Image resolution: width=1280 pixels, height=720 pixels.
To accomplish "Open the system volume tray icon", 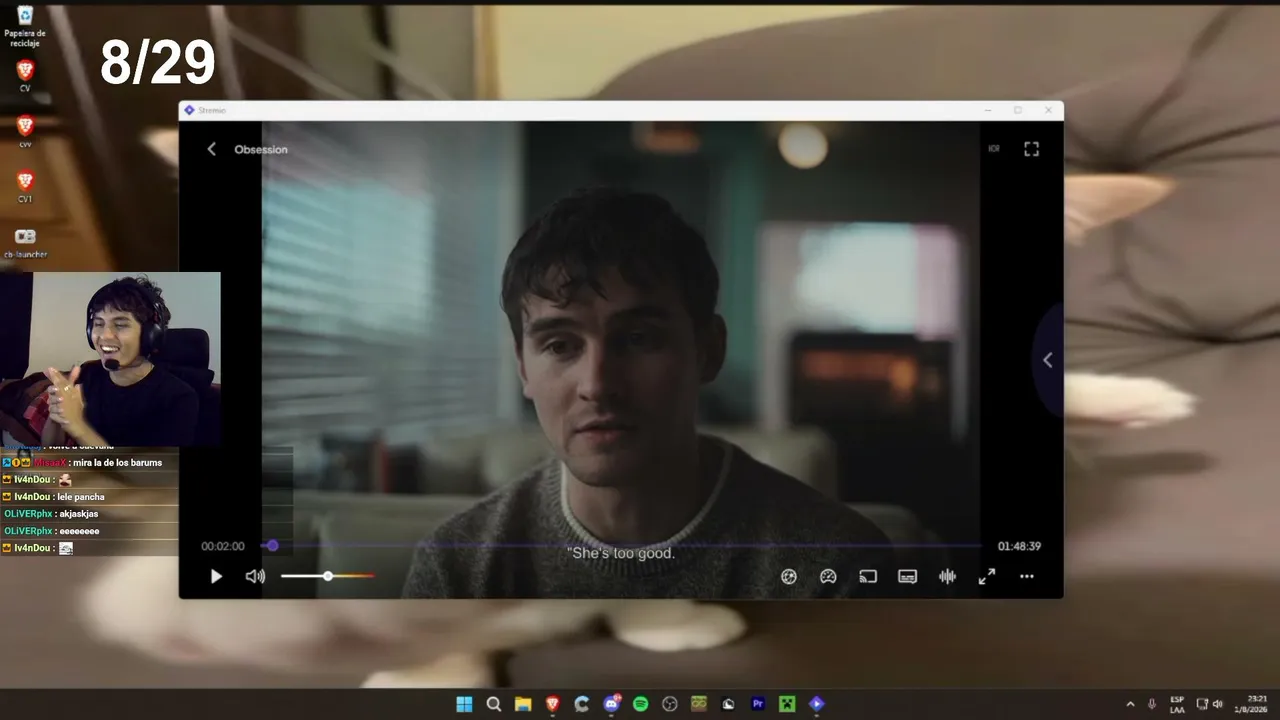I will [1218, 704].
